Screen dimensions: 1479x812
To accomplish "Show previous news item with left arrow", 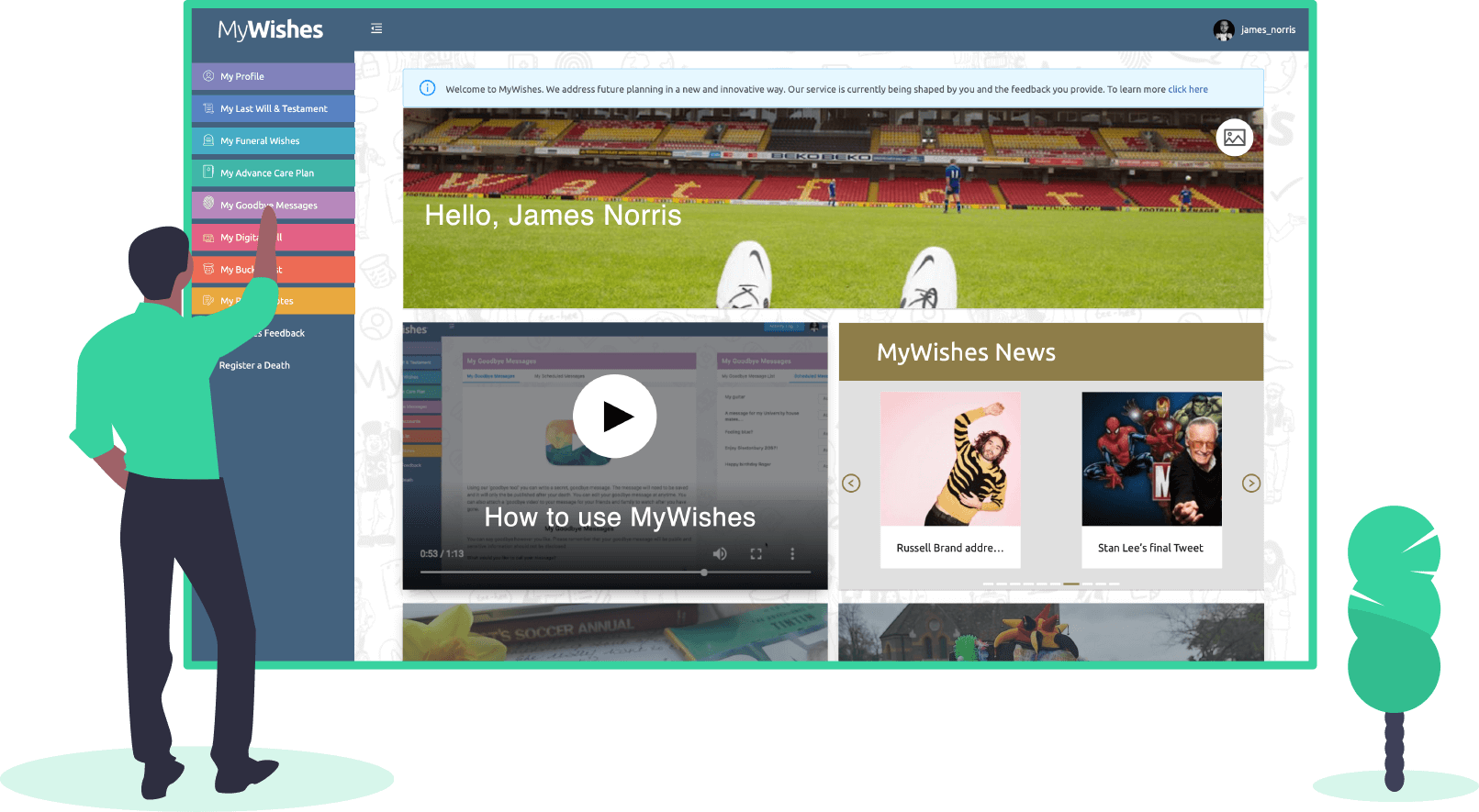I will [852, 484].
